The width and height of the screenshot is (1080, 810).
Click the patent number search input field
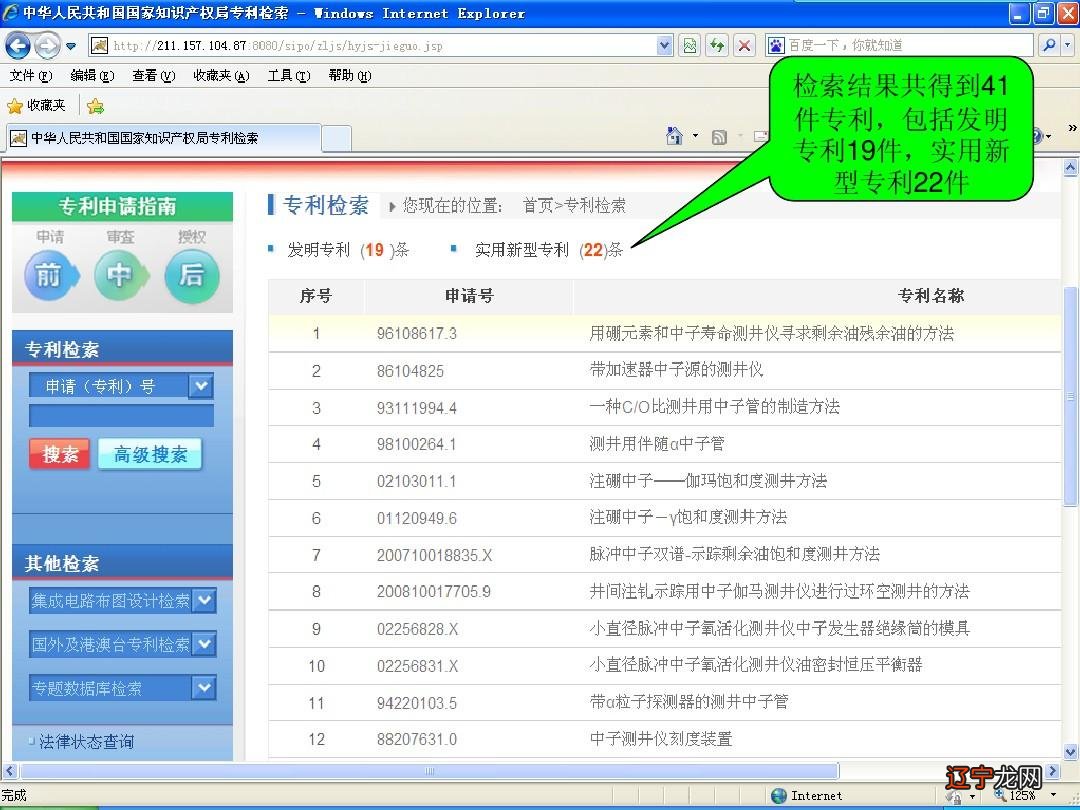point(120,414)
